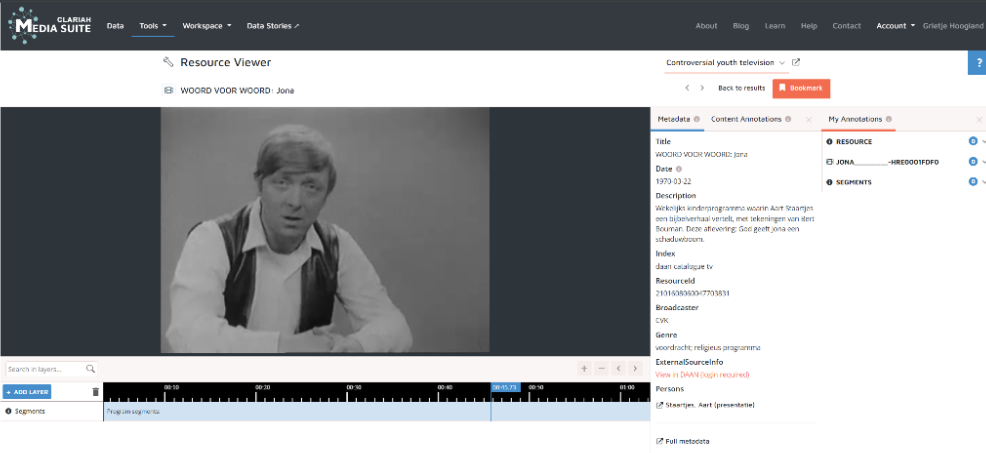This screenshot has width=986, height=453.
Task: Click the Search in layers field
Action: tap(45, 369)
